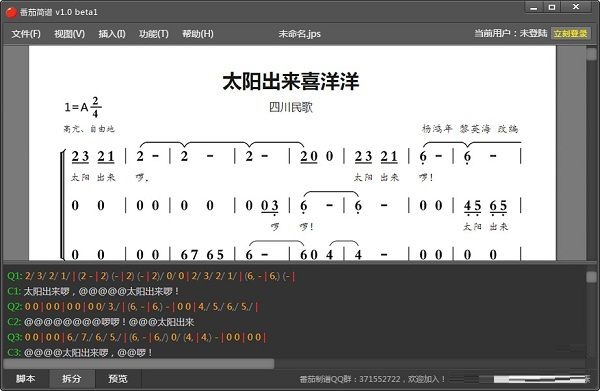Switch to the 预览 tab
The height and width of the screenshot is (391, 600).
[118, 379]
